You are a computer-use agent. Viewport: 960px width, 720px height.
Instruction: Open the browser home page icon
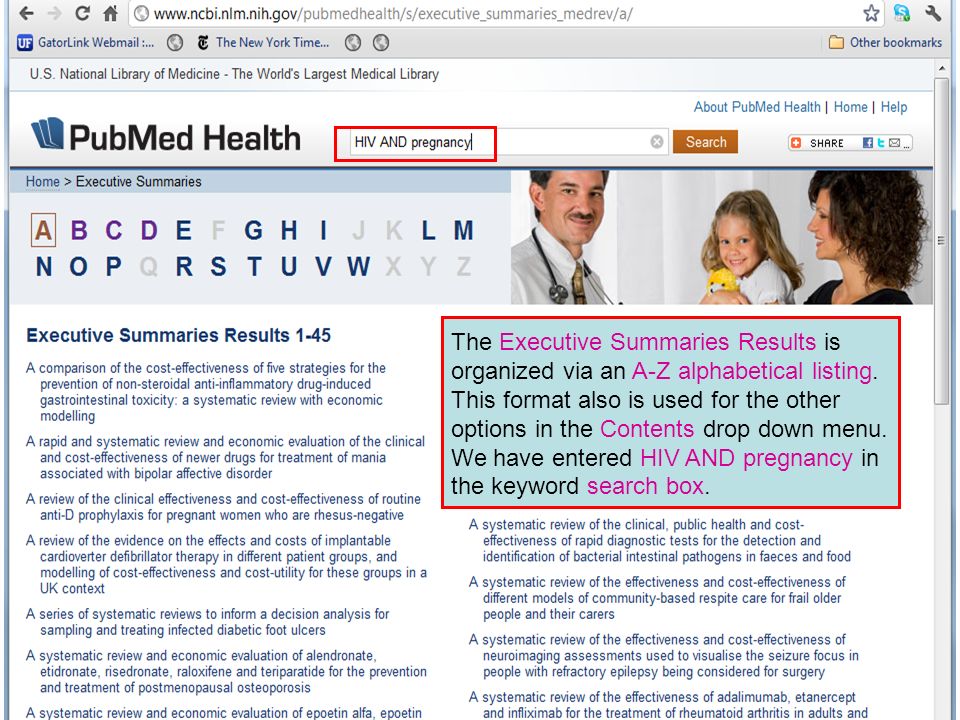[110, 13]
